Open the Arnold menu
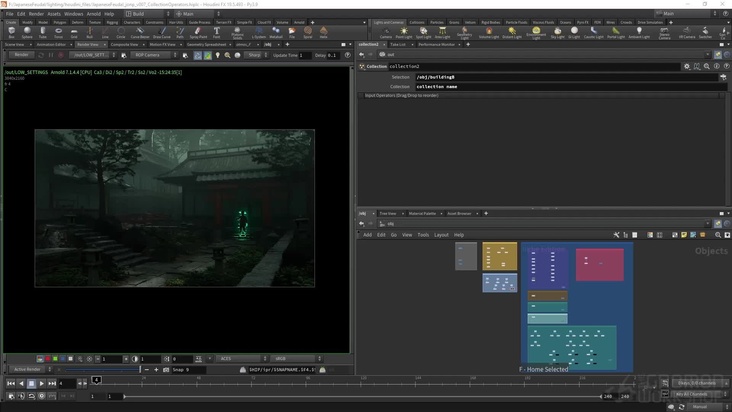Screen dimensions: 732x412 [93, 14]
